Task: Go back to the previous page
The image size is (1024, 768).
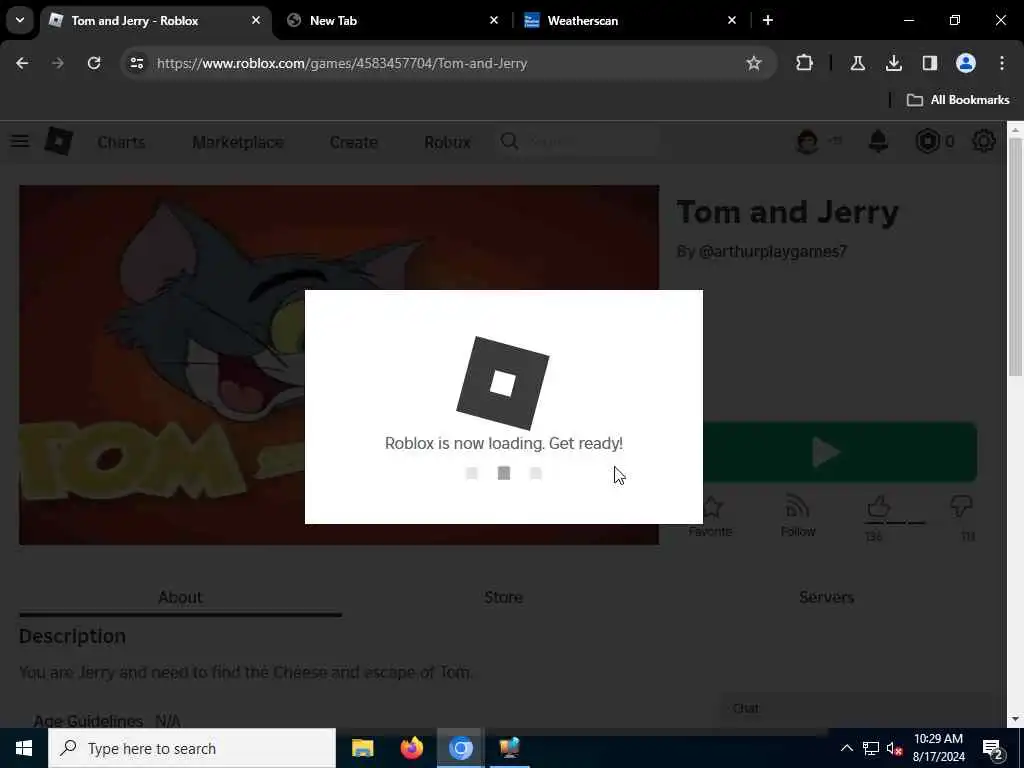Action: pyautogui.click(x=22, y=63)
